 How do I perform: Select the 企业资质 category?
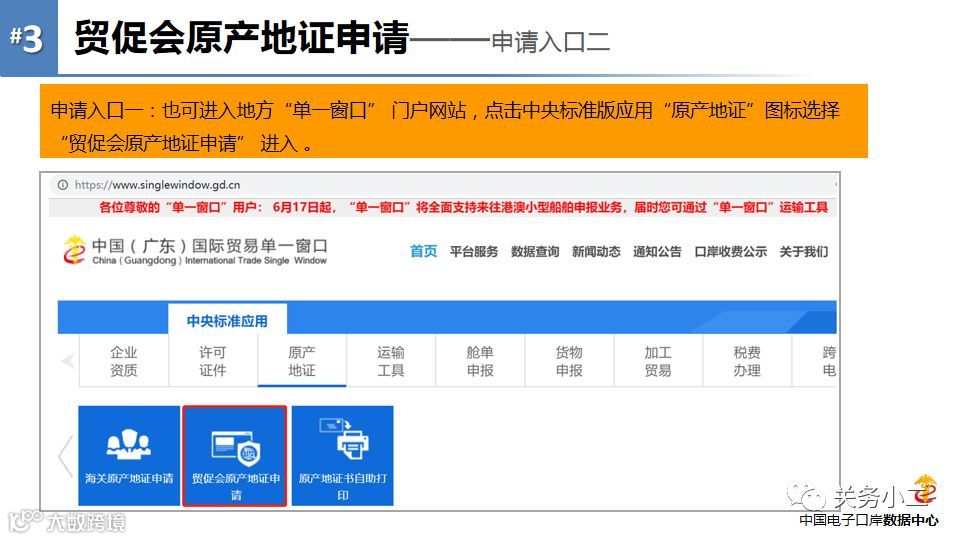[x=124, y=361]
